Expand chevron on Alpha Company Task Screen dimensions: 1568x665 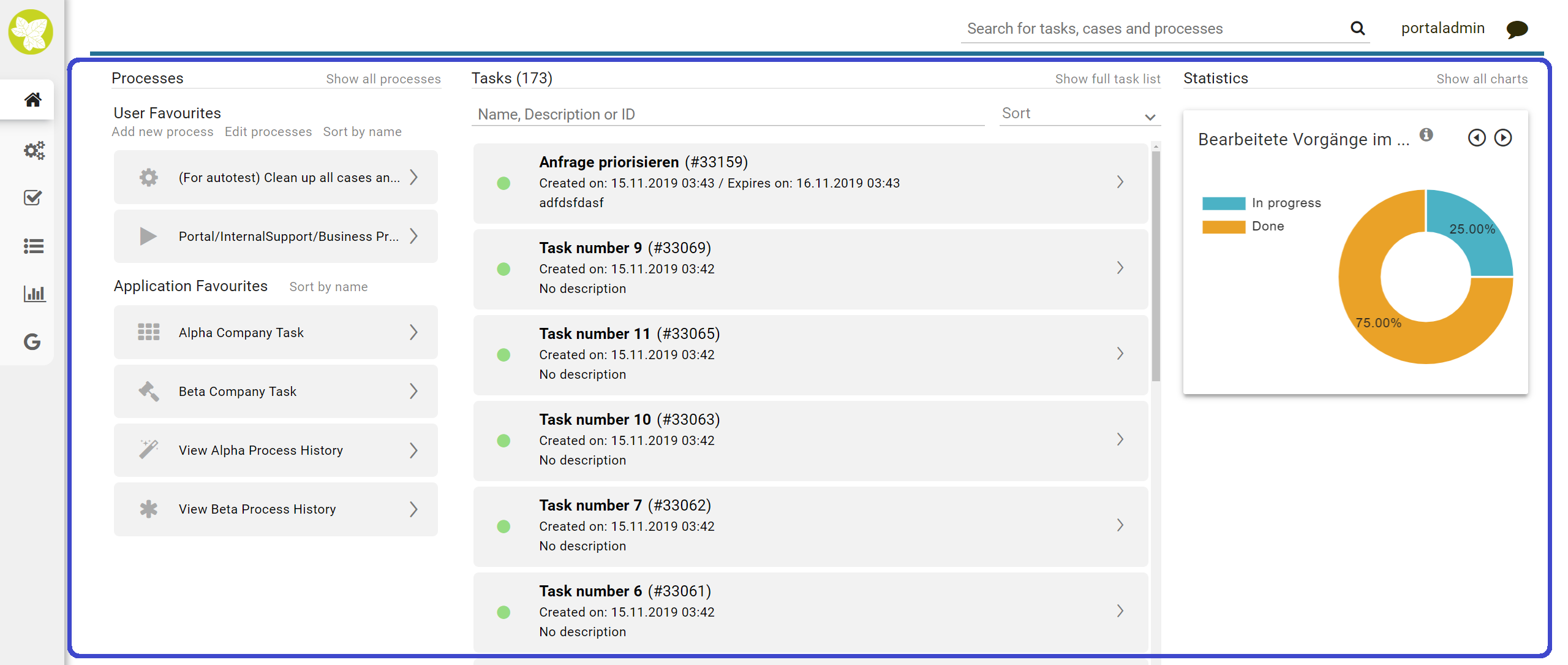[414, 332]
